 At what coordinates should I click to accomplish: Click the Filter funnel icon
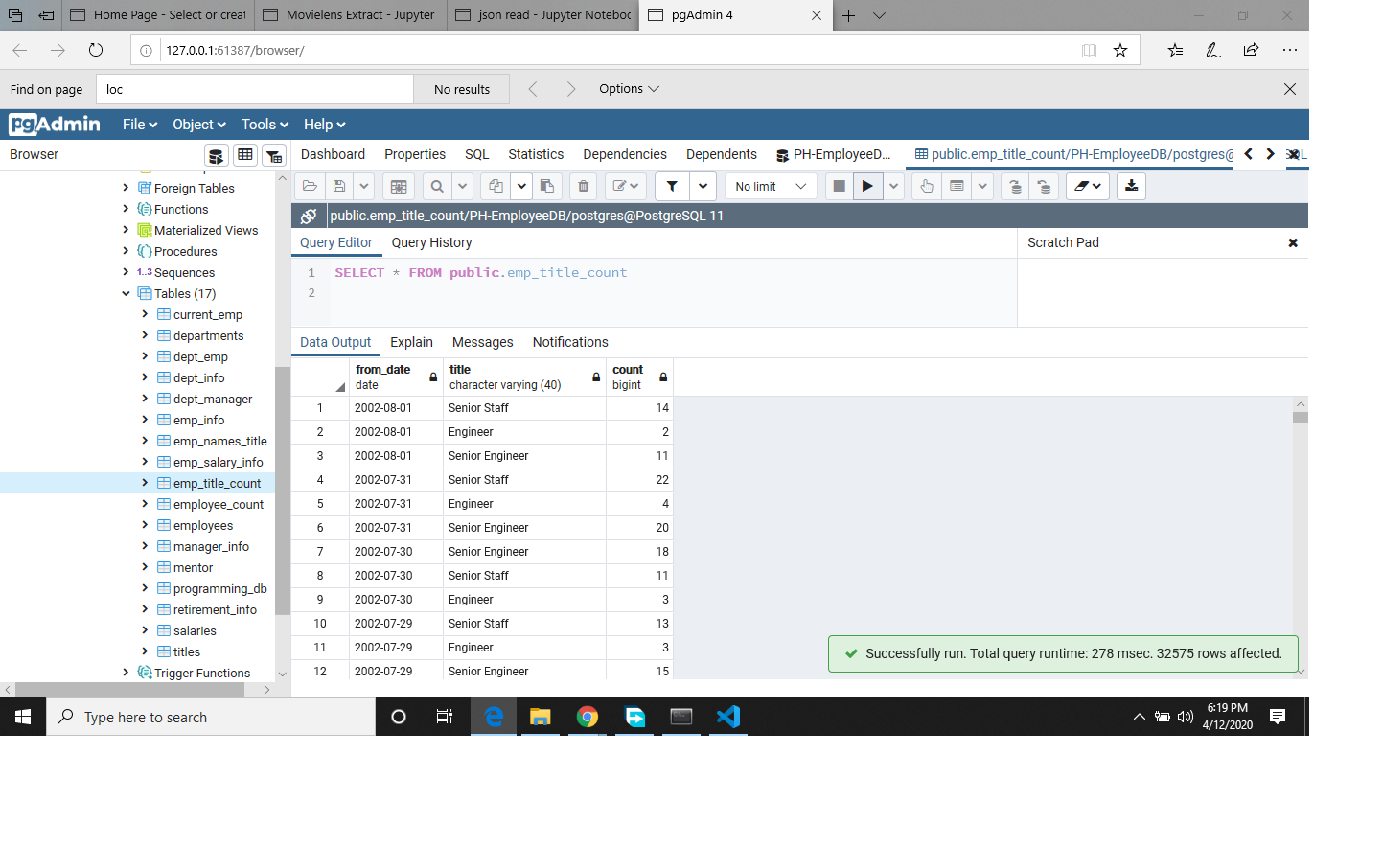(x=672, y=186)
